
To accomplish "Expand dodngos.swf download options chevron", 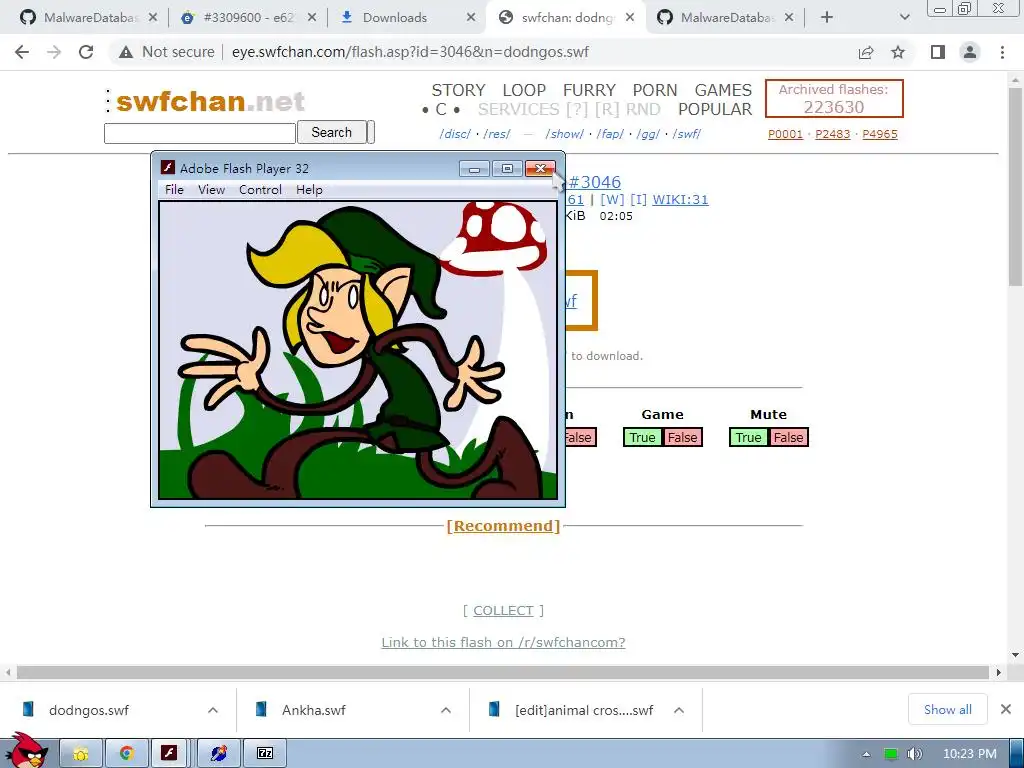I will pos(213,710).
